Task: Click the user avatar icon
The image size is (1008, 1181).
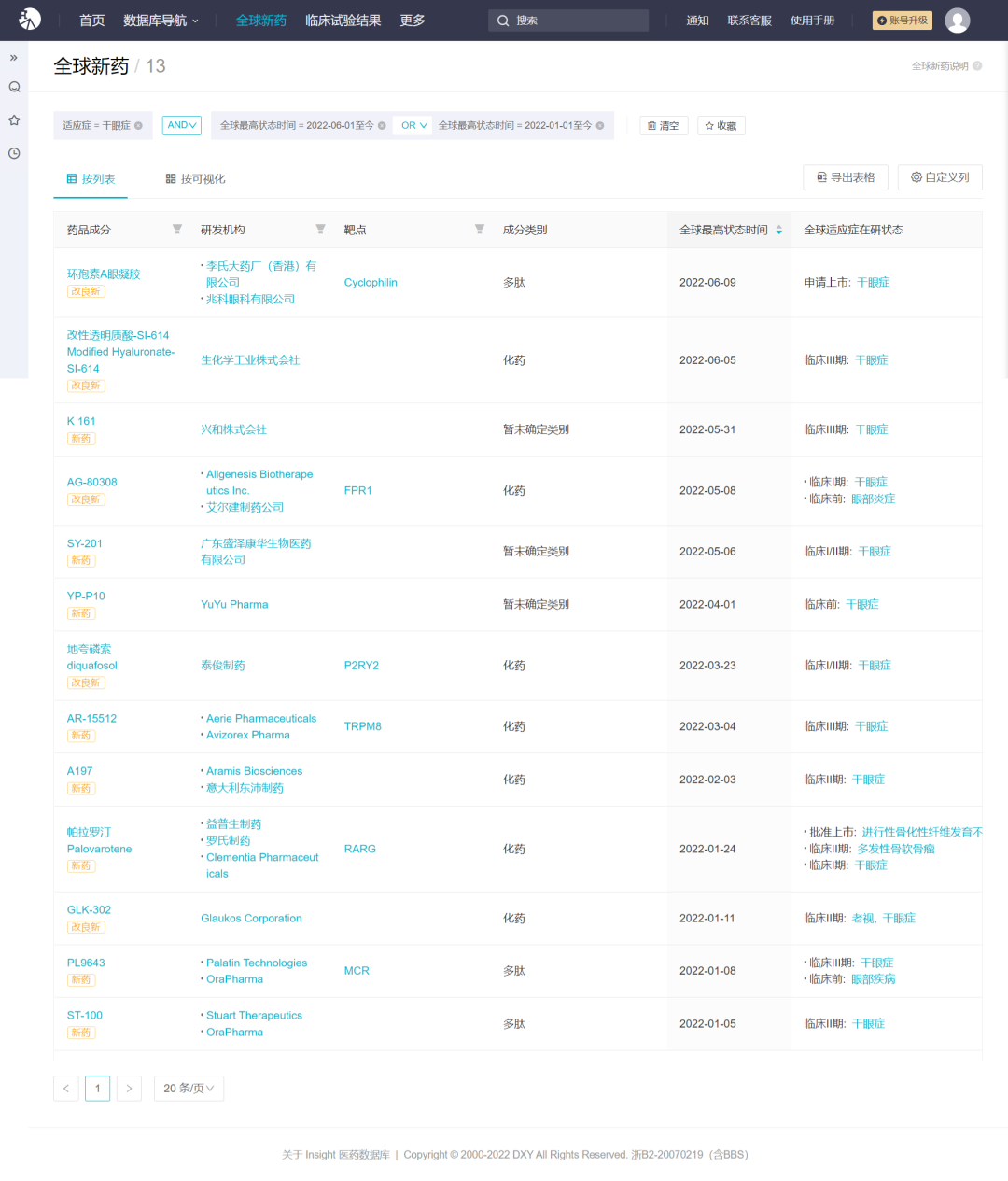Action: (x=957, y=20)
